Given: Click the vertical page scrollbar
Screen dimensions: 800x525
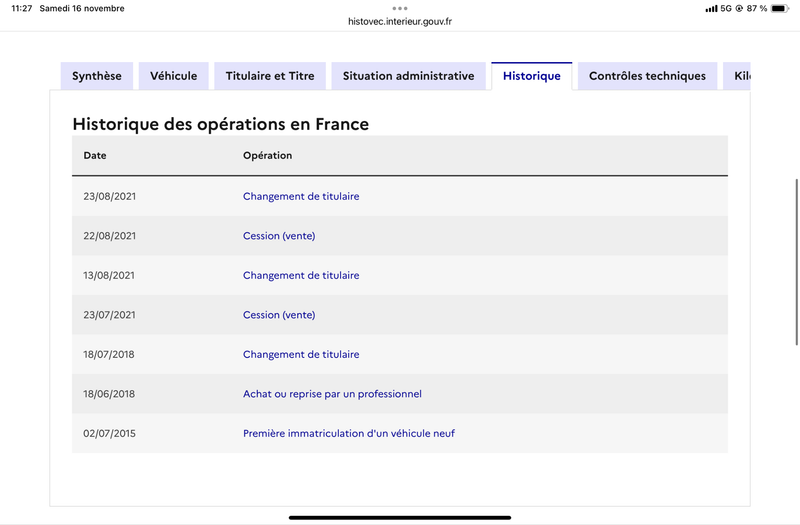Looking at the screenshot, I should point(796,262).
